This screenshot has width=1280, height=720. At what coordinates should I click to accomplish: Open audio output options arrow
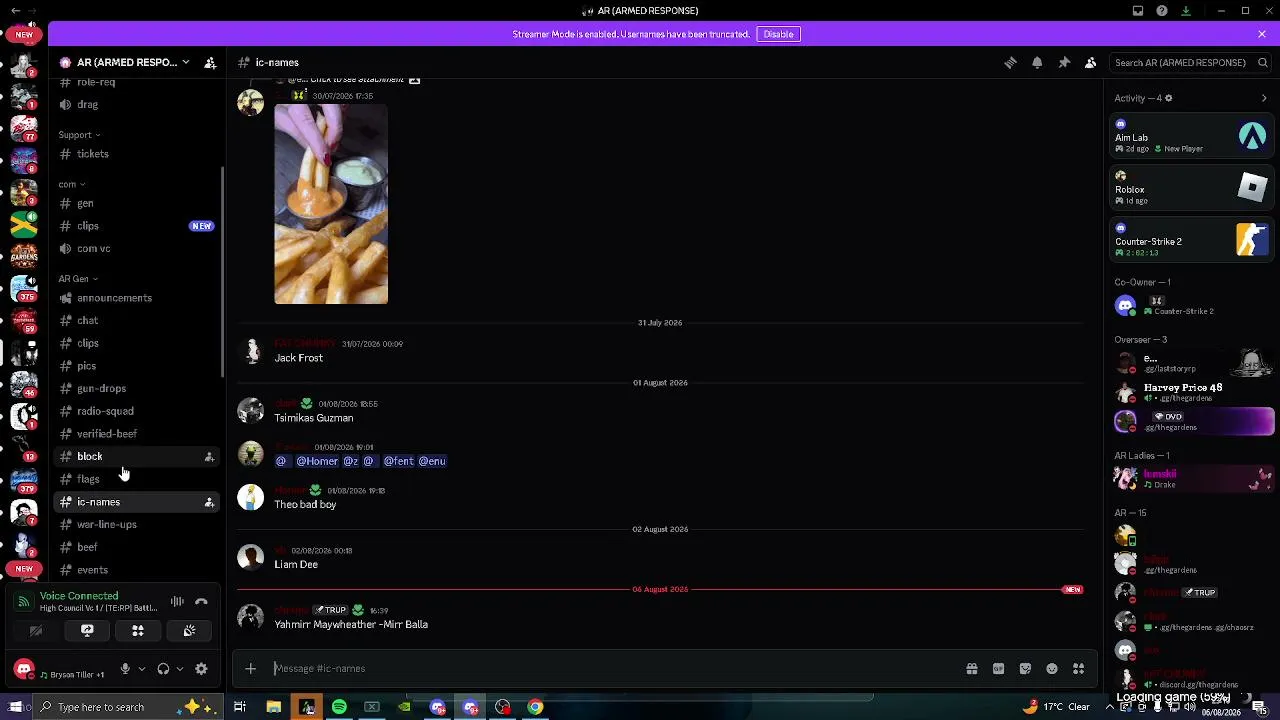click(180, 669)
